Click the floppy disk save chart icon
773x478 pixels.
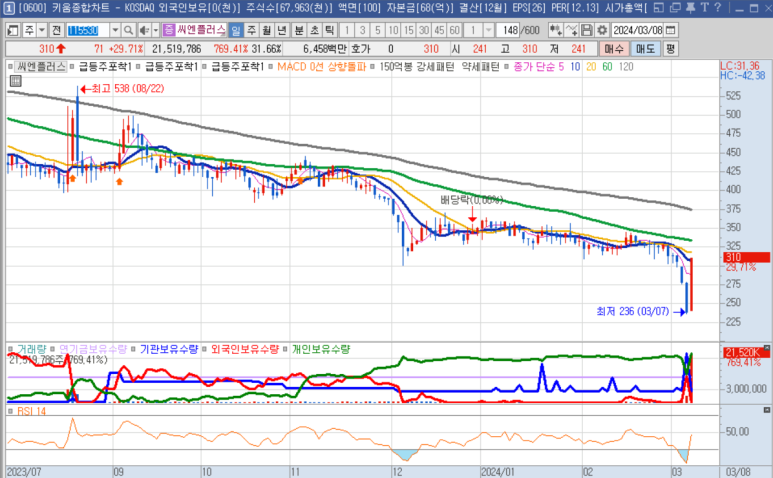point(587,30)
